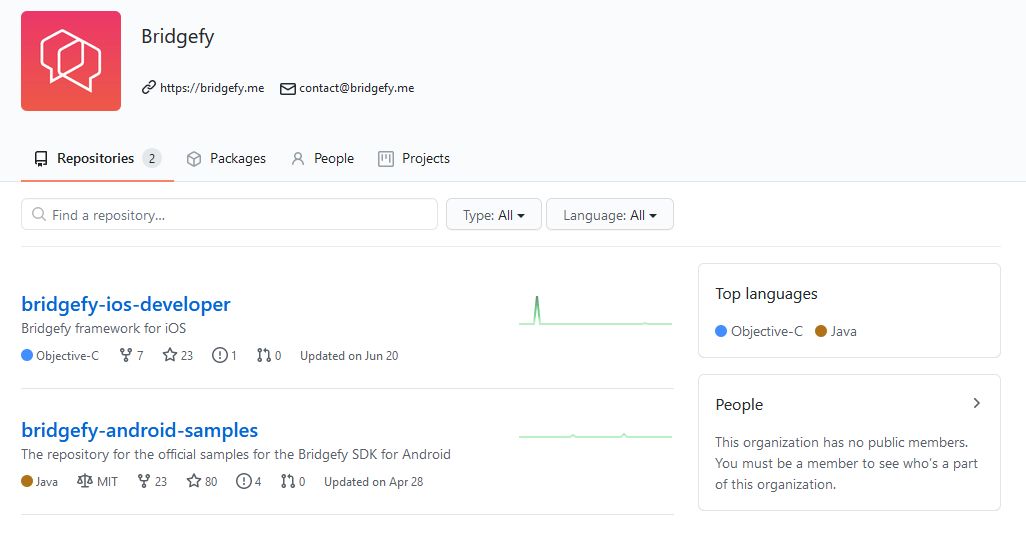The height and width of the screenshot is (533, 1026).
Task: Click fork icon for bridgefy-android-samples
Action: pyautogui.click(x=144, y=481)
